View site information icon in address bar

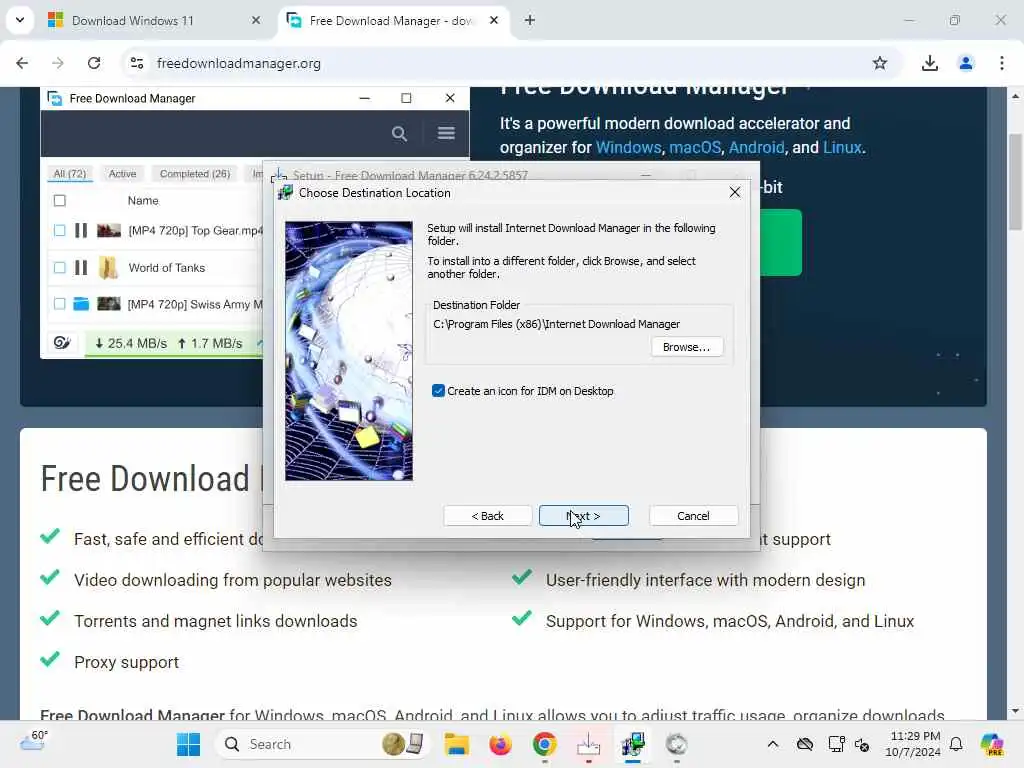137,63
